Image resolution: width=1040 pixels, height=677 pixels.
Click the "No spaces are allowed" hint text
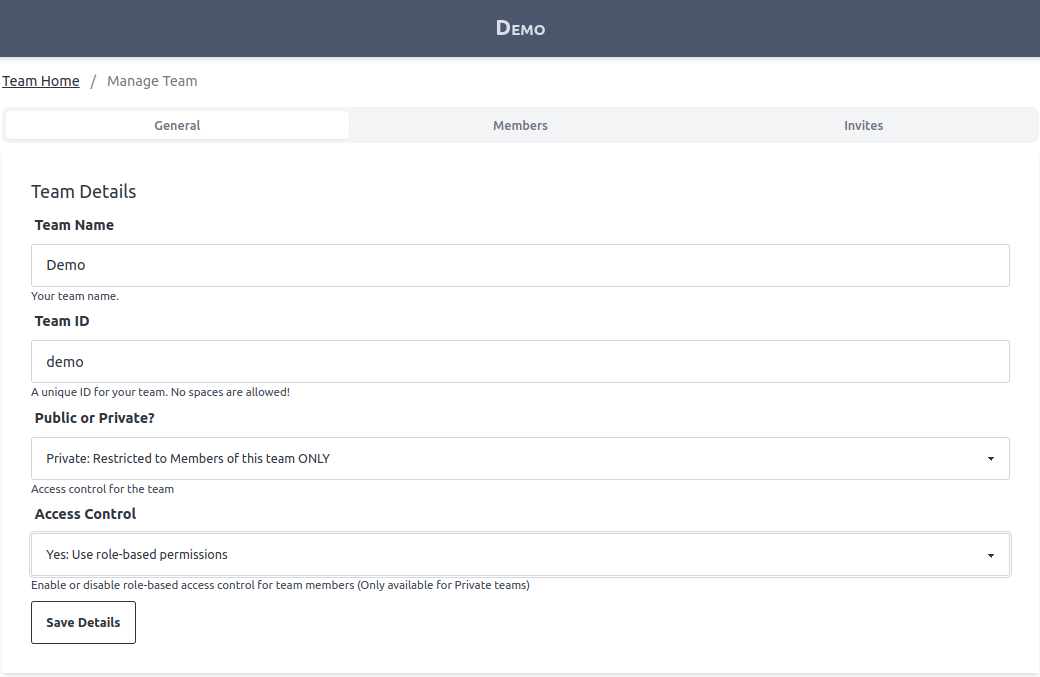pyautogui.click(x=230, y=392)
